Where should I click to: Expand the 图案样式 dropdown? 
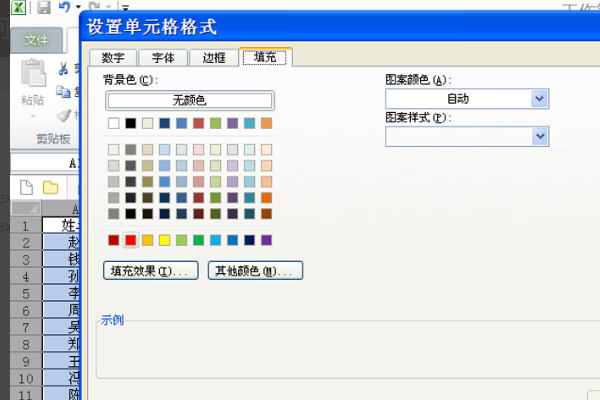[x=540, y=136]
